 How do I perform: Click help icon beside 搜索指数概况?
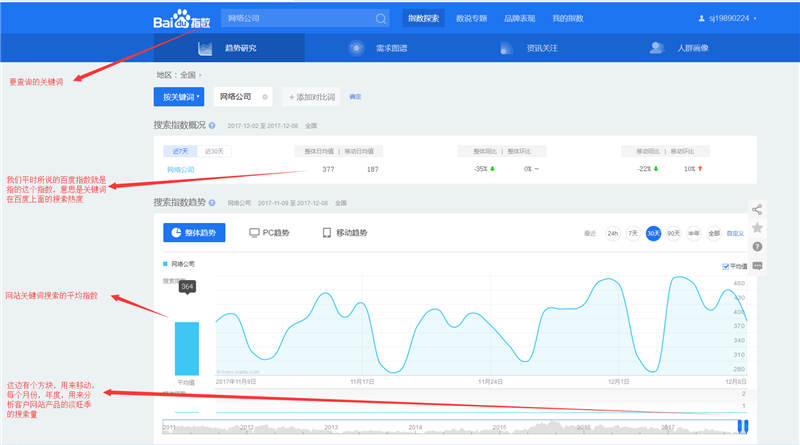[212, 126]
